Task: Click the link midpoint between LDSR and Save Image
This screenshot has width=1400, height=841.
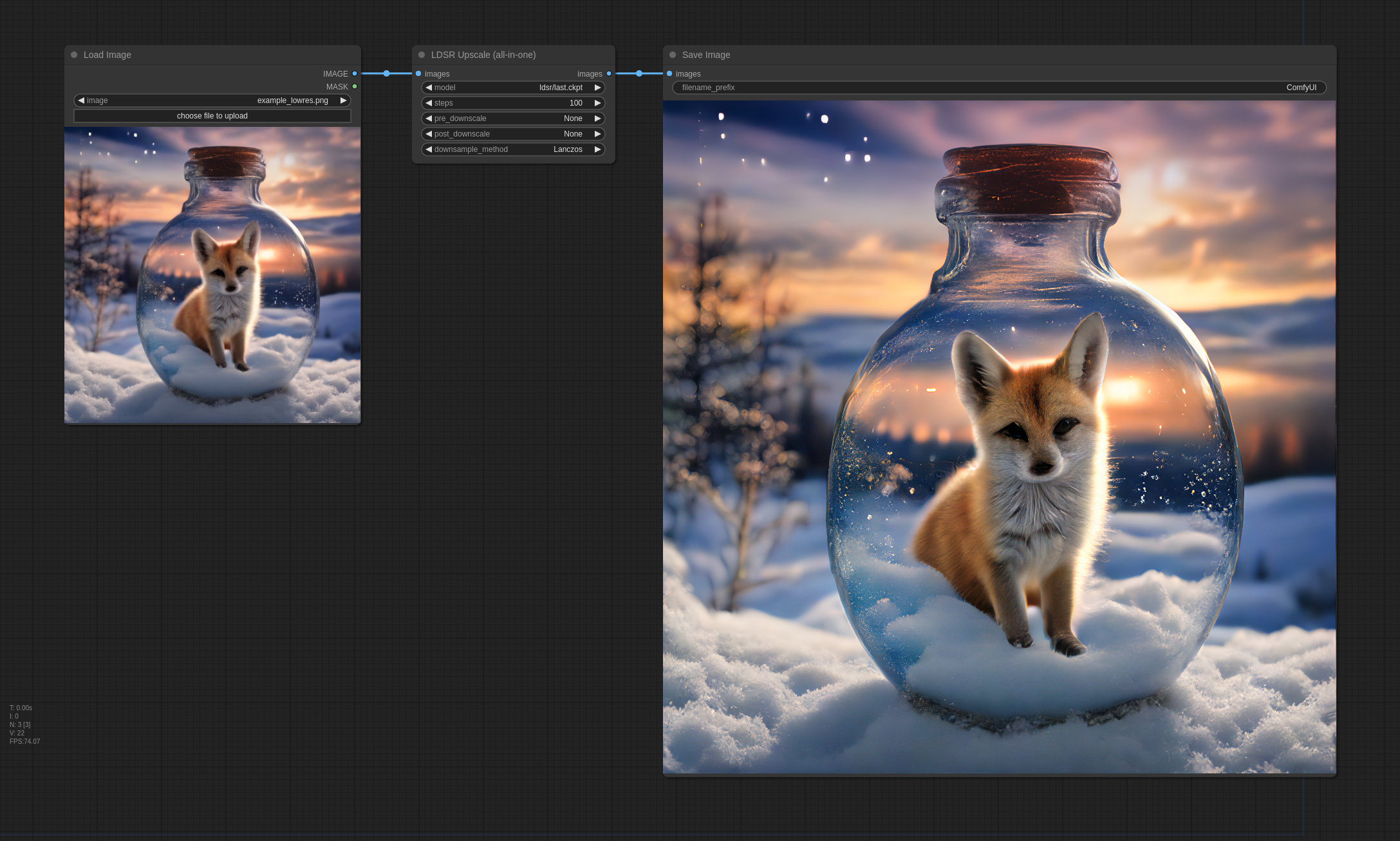Action: (639, 73)
